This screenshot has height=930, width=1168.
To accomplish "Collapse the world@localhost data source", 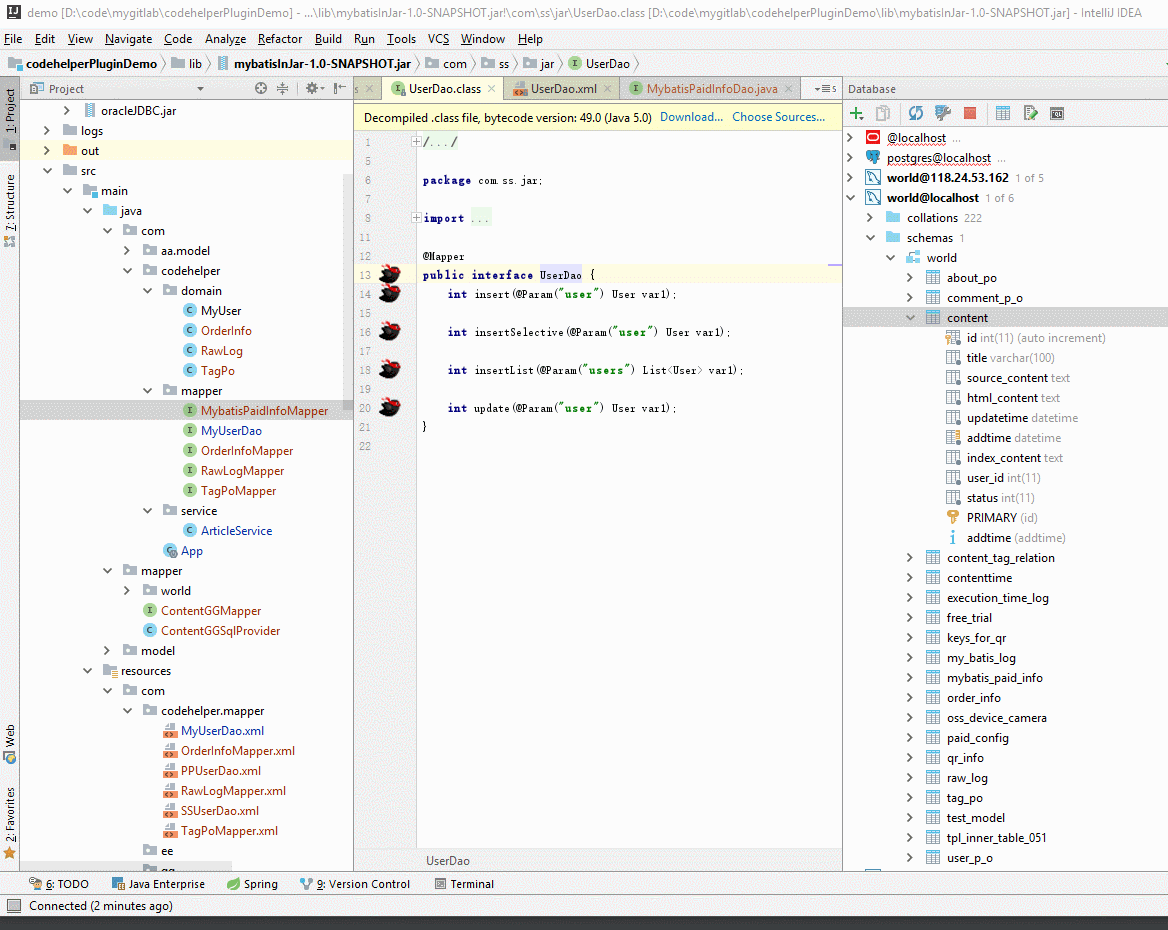I will click(851, 197).
